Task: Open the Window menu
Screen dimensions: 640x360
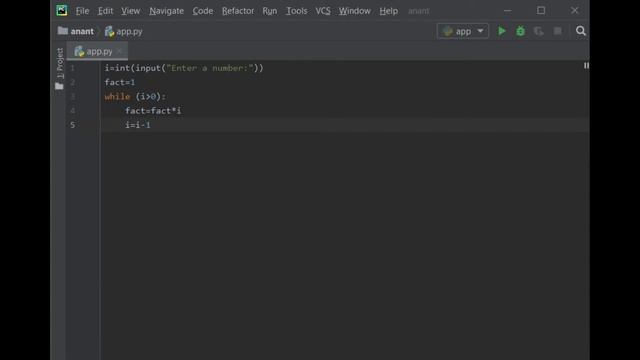Action: (354, 11)
